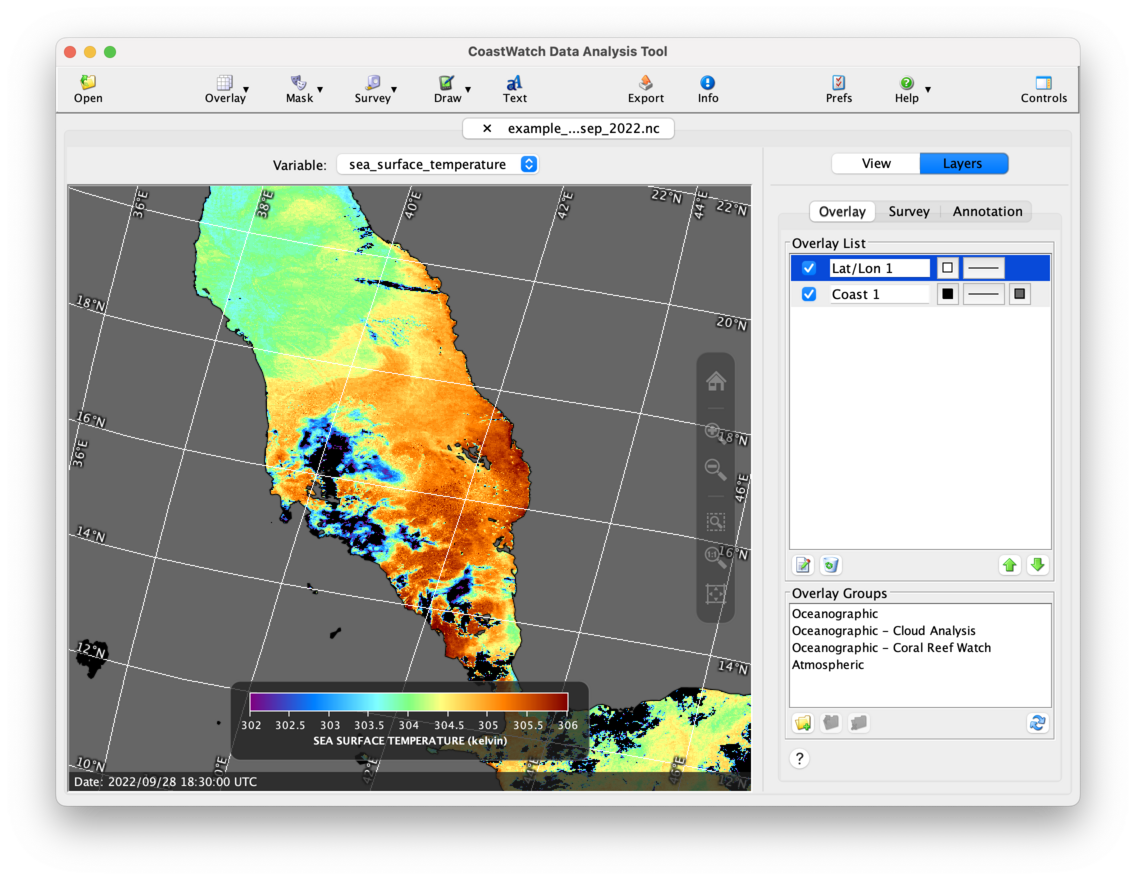
Task: Open the Variable sea_surface_temperature dropdown
Action: 437,164
